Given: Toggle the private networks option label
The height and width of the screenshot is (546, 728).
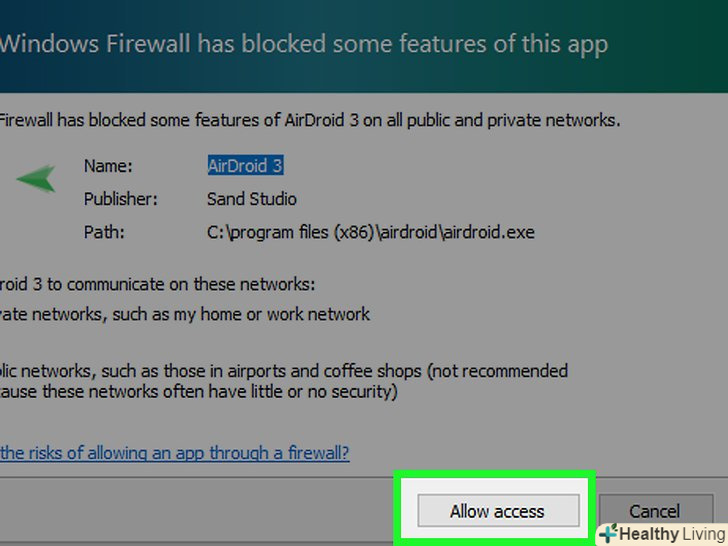Looking at the screenshot, I should coord(185,314).
